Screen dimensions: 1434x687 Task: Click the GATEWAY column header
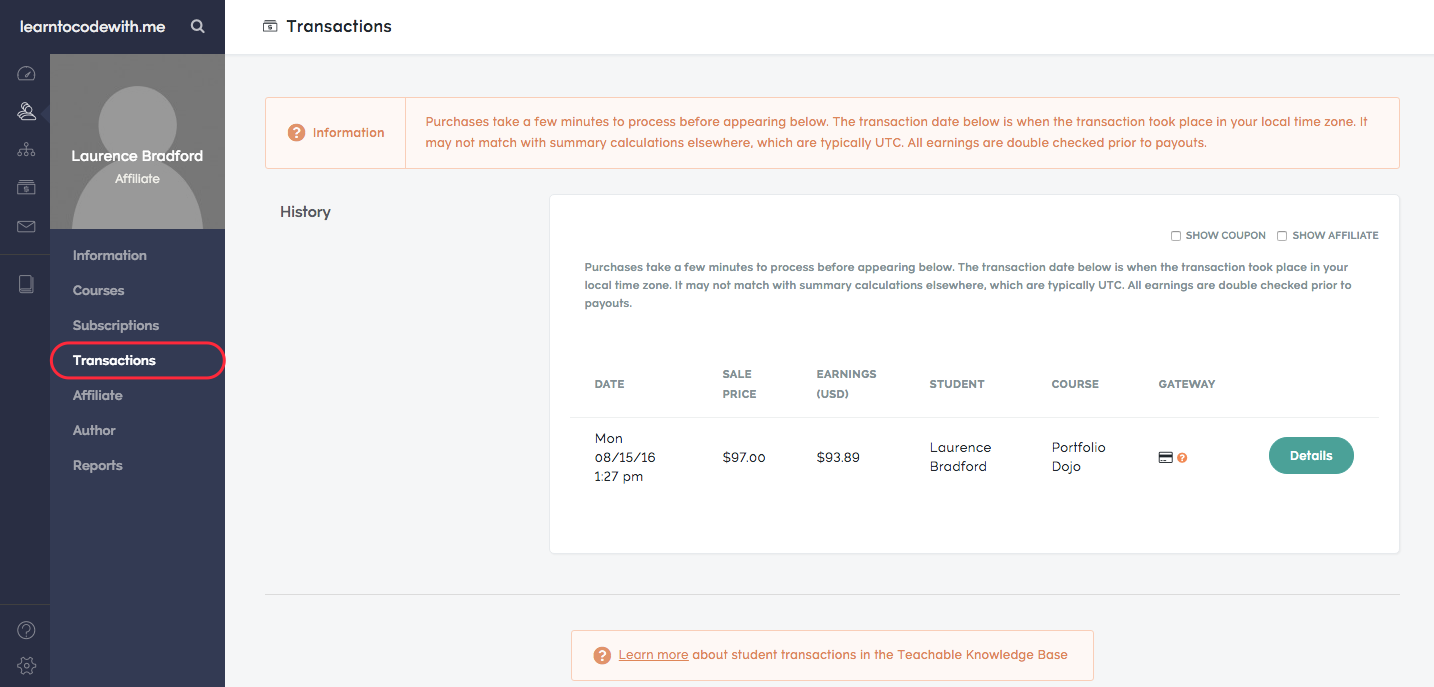pyautogui.click(x=1187, y=384)
